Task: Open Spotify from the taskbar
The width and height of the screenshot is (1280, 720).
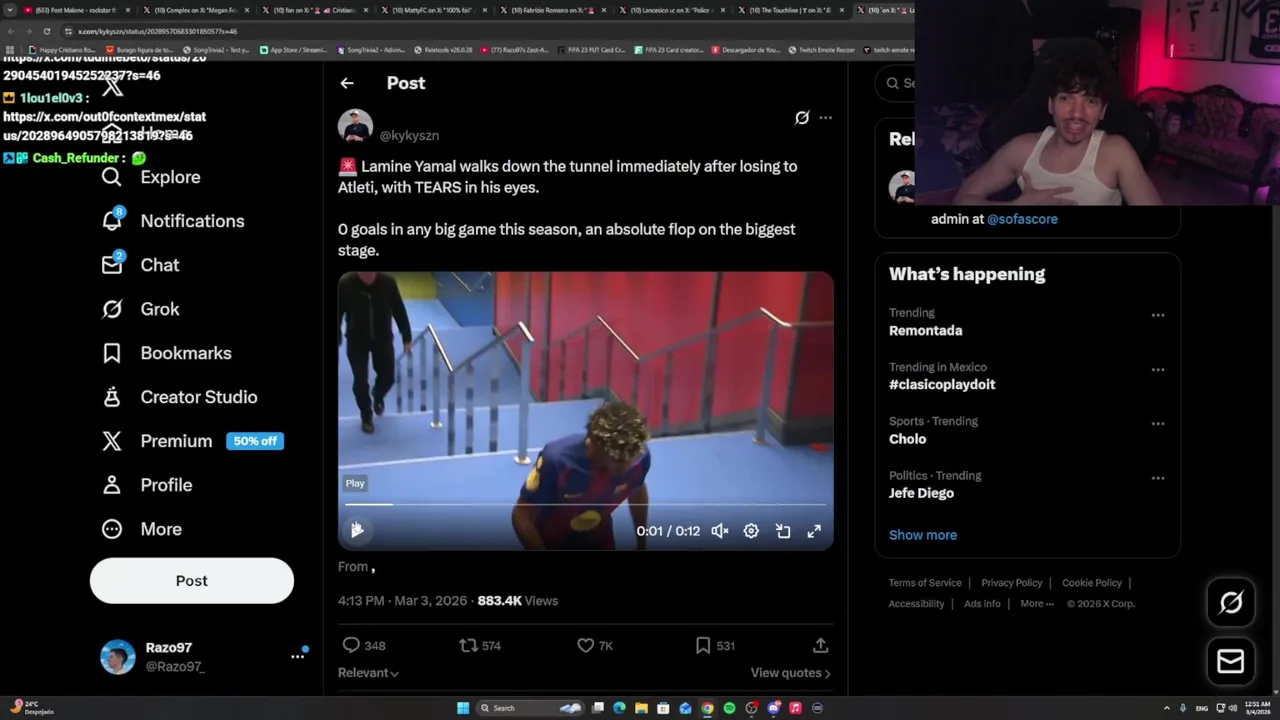Action: click(x=729, y=708)
